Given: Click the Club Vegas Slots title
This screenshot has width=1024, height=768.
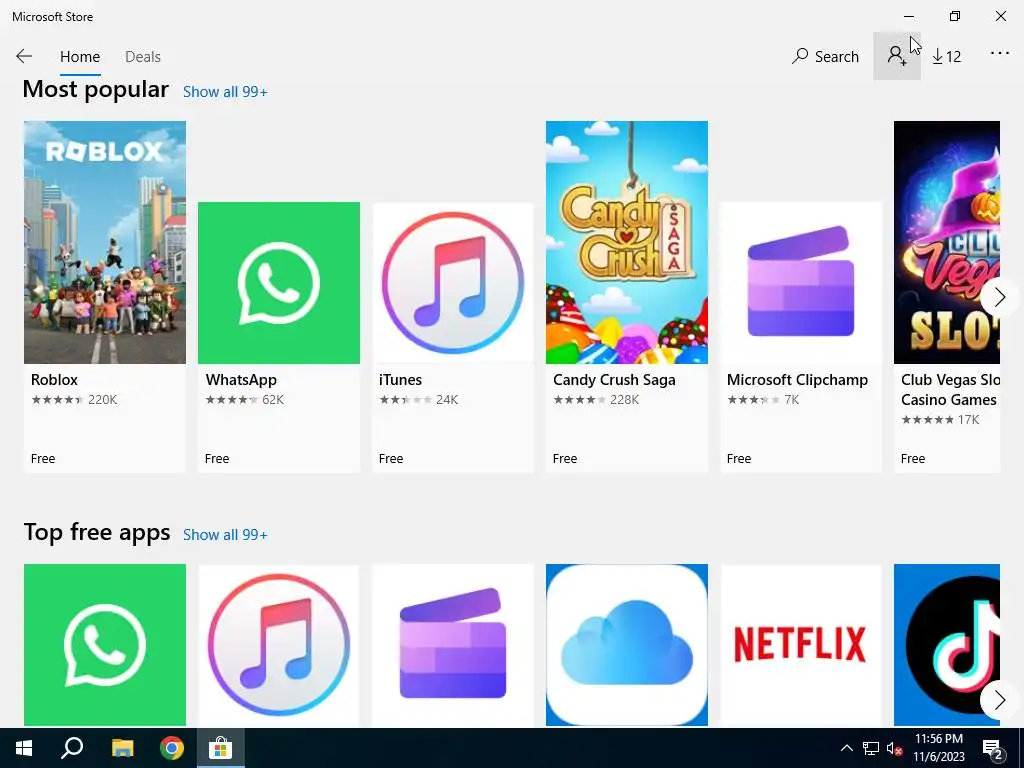Looking at the screenshot, I should [x=950, y=390].
